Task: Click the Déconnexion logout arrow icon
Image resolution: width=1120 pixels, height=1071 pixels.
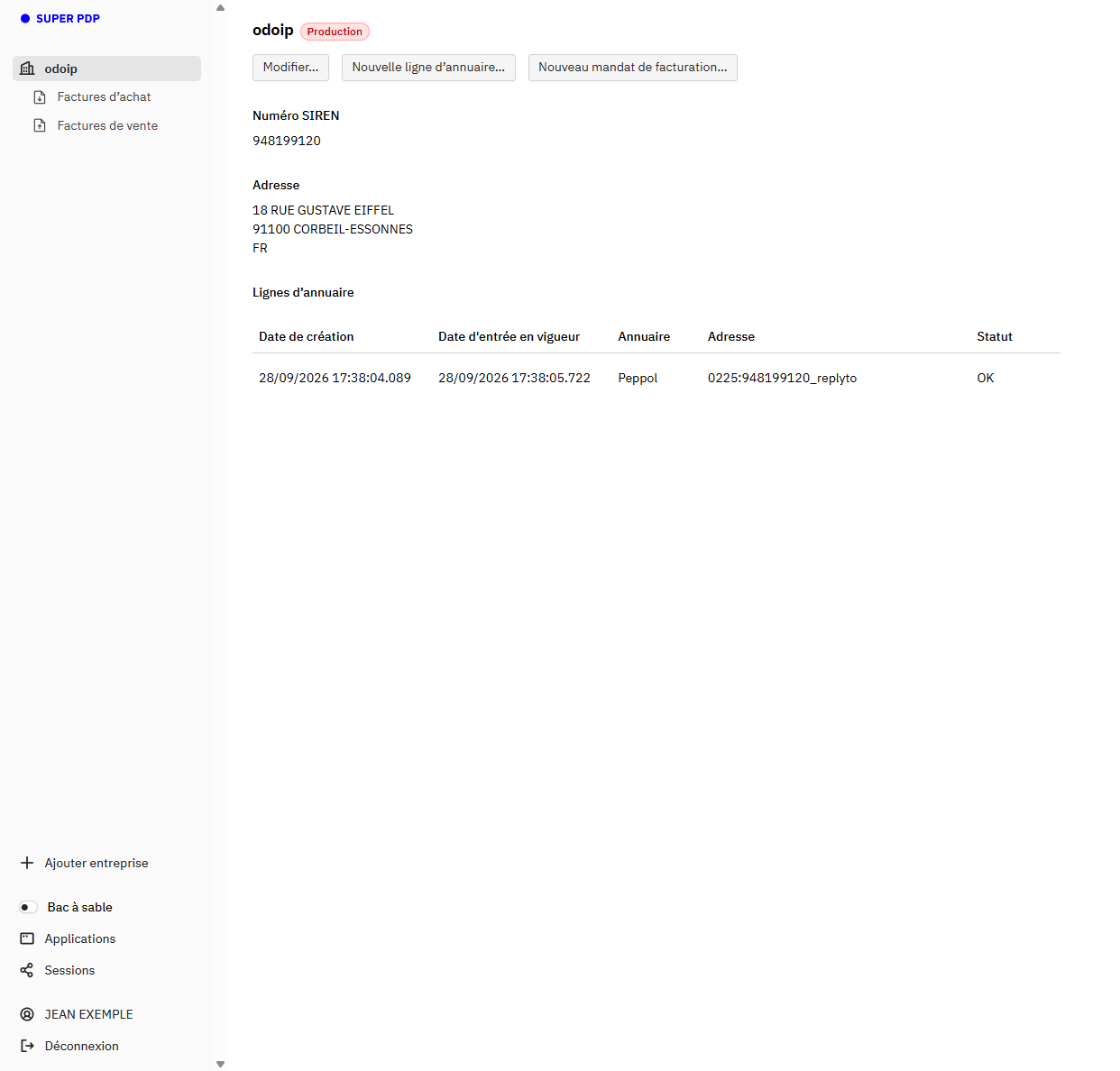Action: pos(27,1046)
